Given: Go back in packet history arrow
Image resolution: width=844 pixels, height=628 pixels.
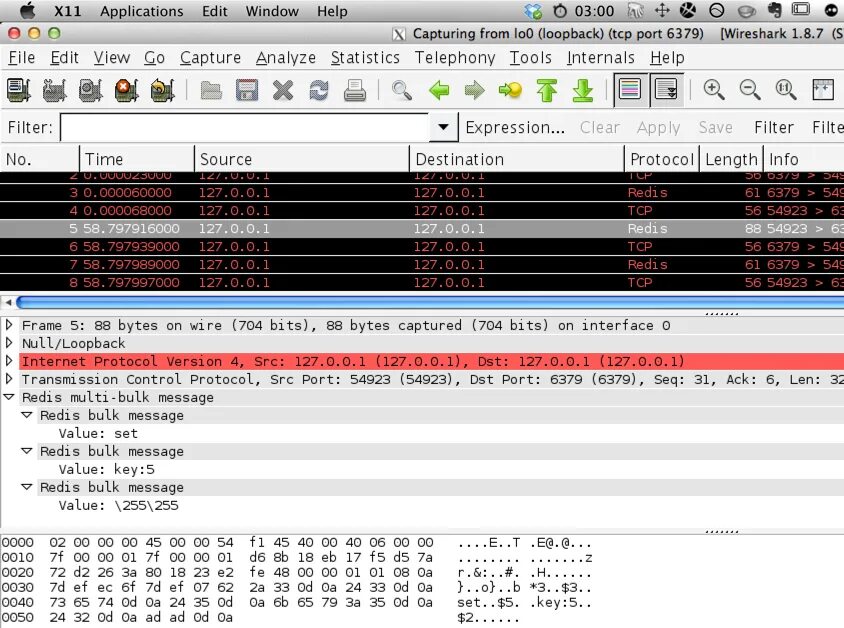Looking at the screenshot, I should 439,90.
